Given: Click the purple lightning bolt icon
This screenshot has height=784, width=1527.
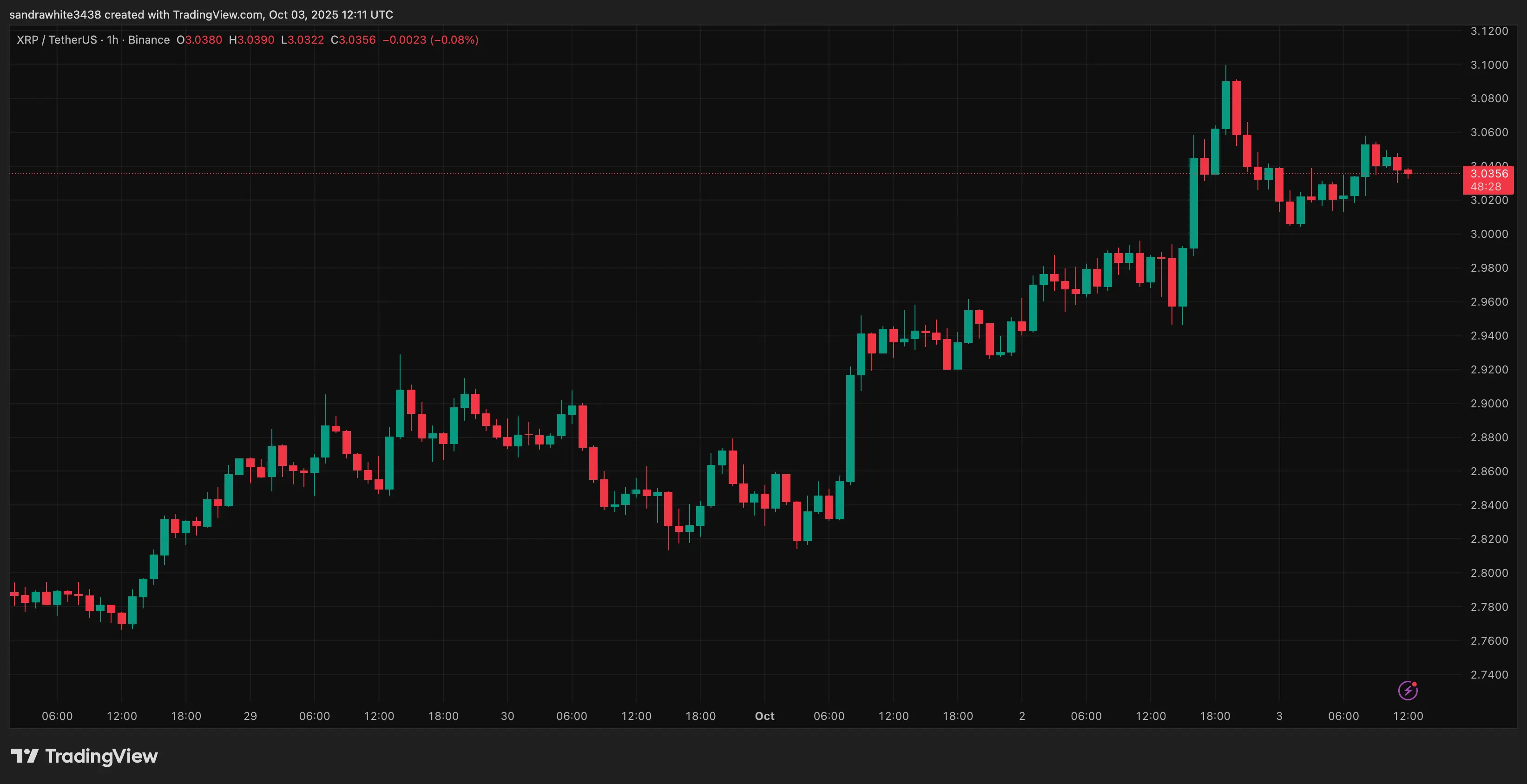Looking at the screenshot, I should coord(1407,690).
